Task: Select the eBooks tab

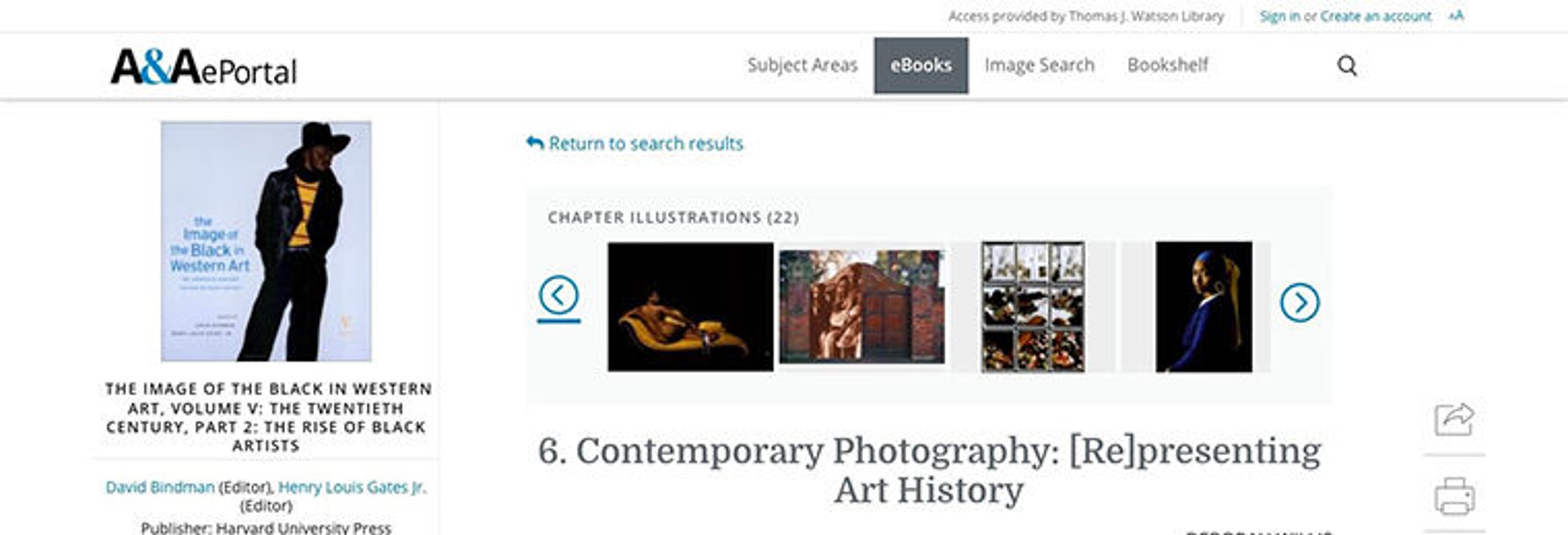Action: pyautogui.click(x=921, y=65)
